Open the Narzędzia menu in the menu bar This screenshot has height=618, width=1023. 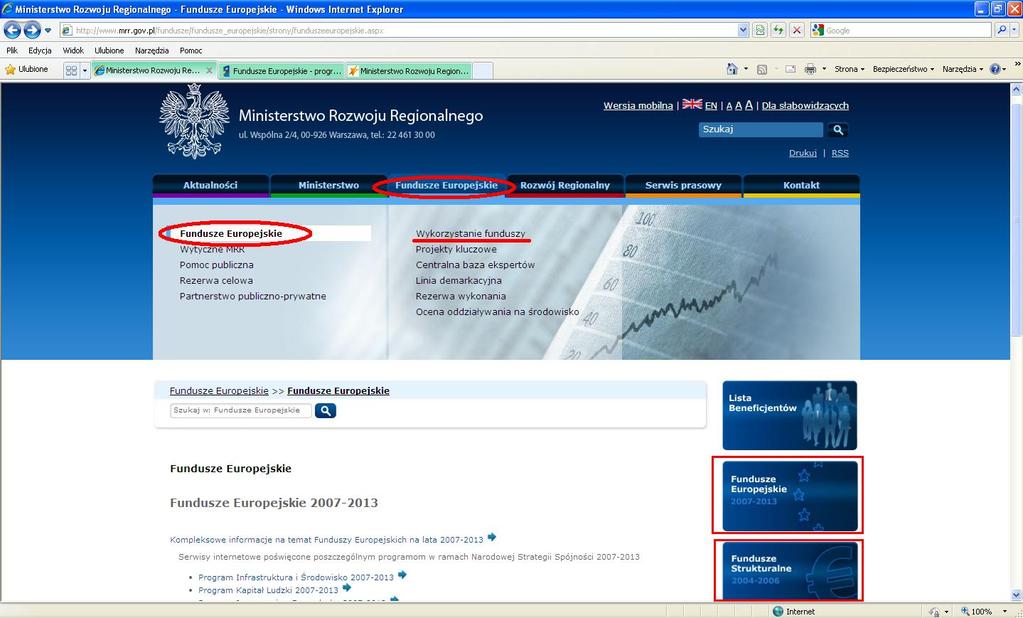[151, 50]
